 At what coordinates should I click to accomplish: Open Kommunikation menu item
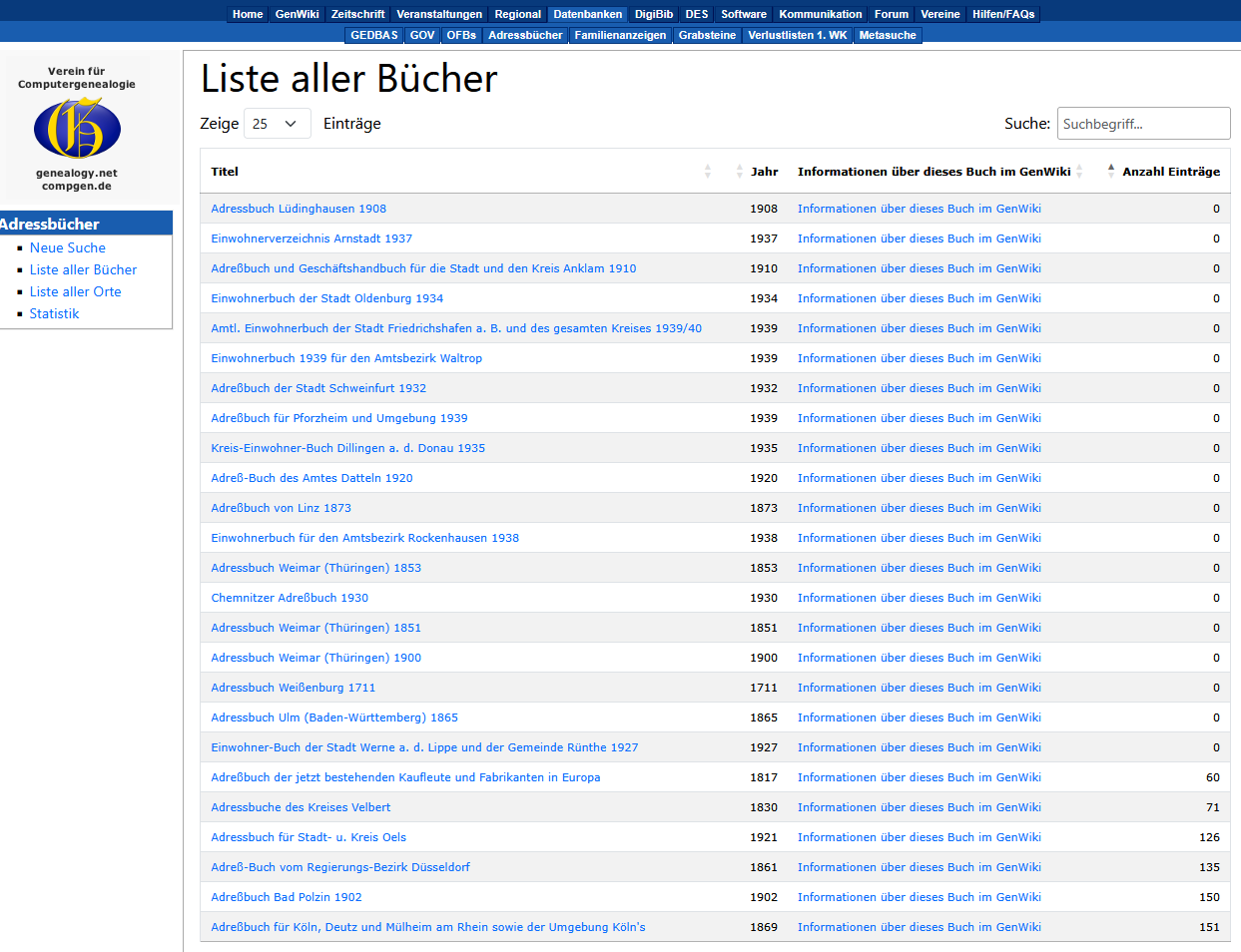point(821,14)
